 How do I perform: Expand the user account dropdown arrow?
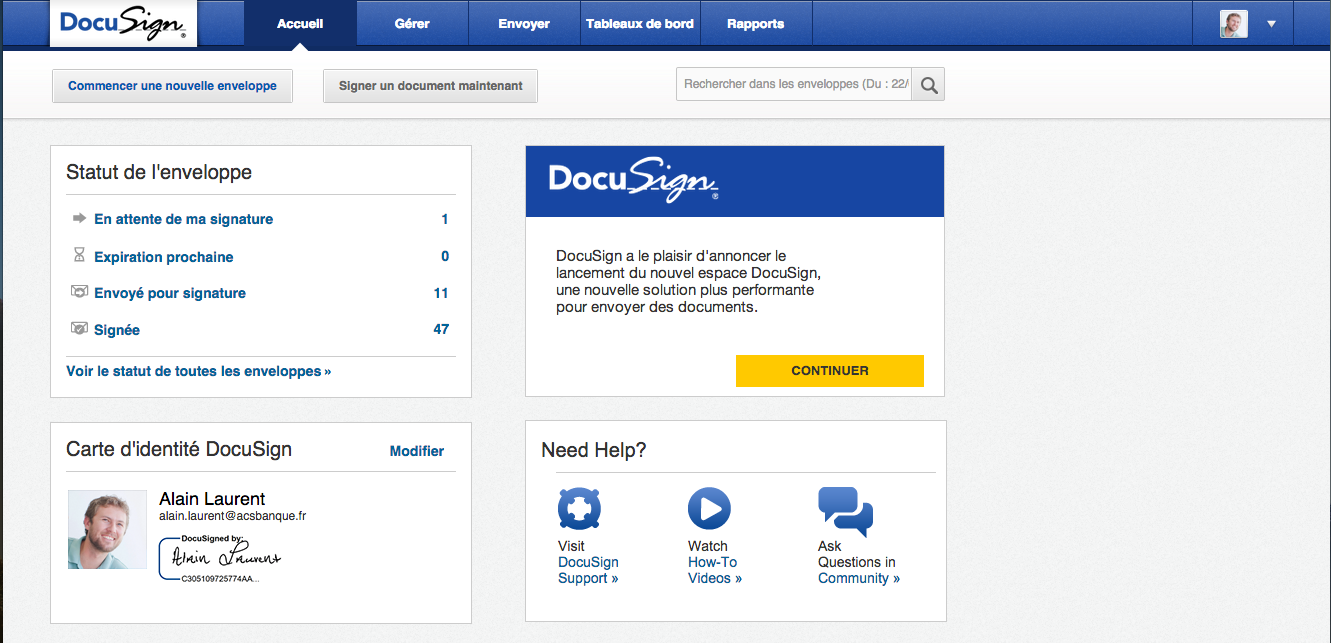pyautogui.click(x=1271, y=24)
